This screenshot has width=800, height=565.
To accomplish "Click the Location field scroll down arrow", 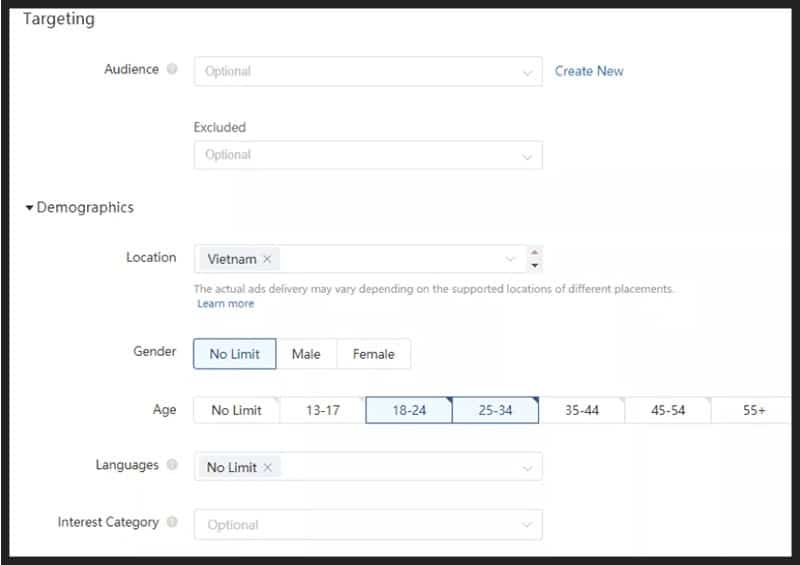I will (535, 266).
